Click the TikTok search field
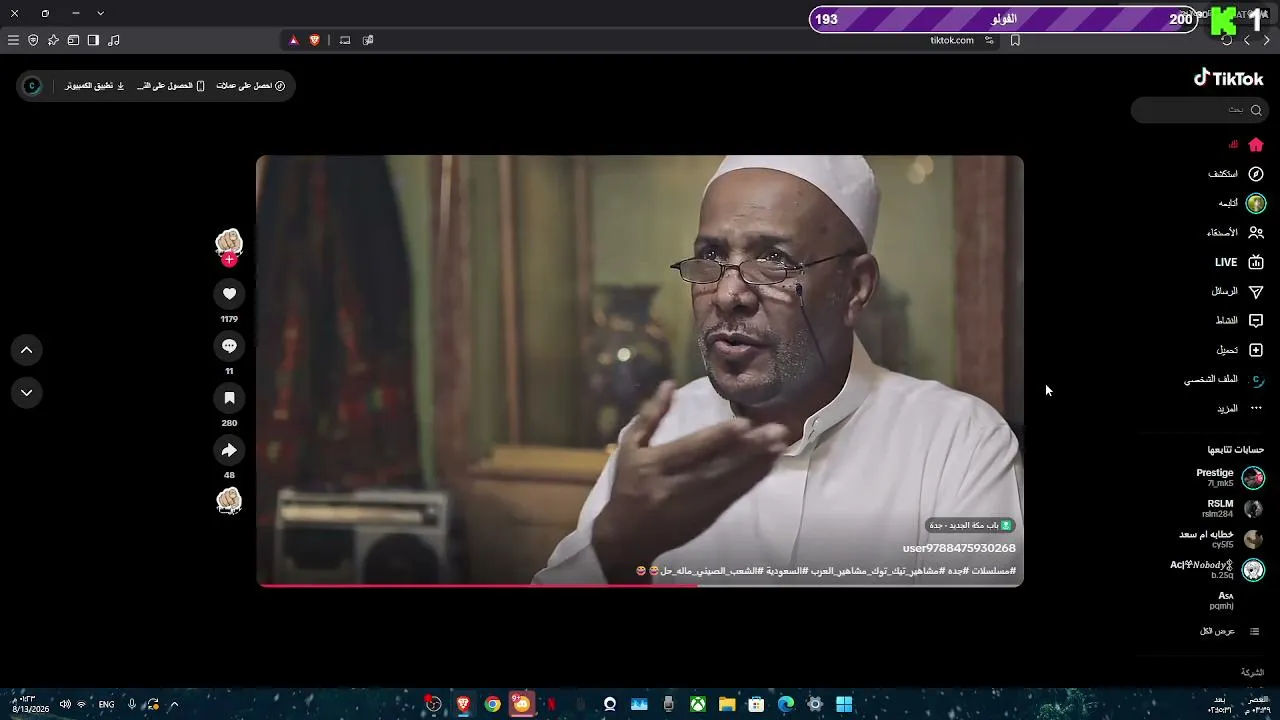Image resolution: width=1280 pixels, height=720 pixels. pos(1199,110)
